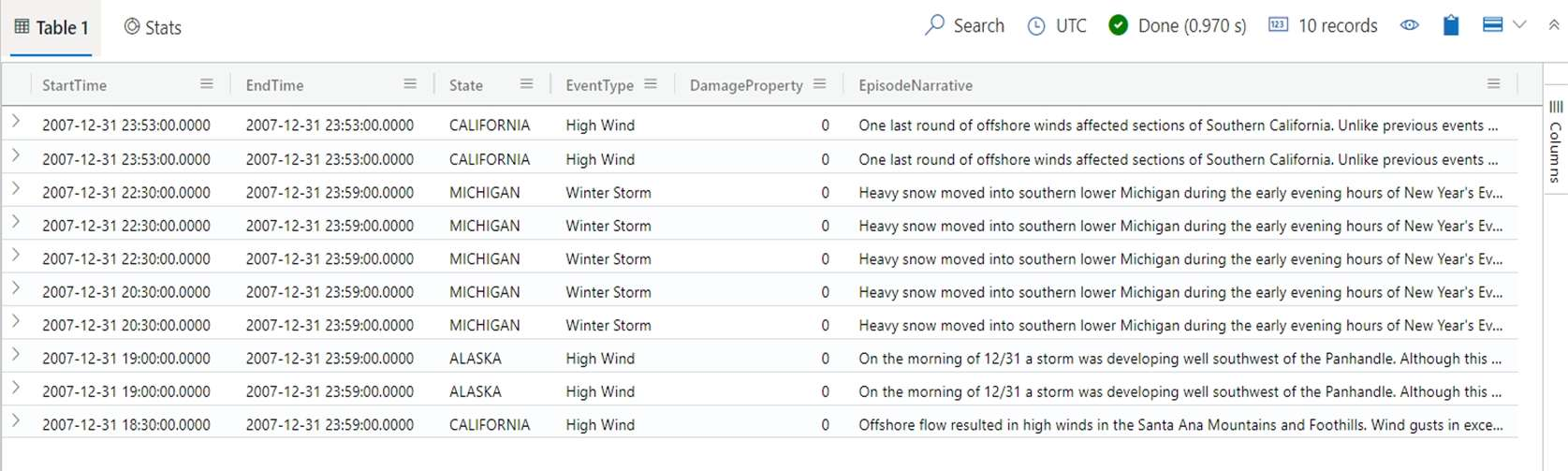Open the DamageProperty column menu icon

tap(820, 84)
